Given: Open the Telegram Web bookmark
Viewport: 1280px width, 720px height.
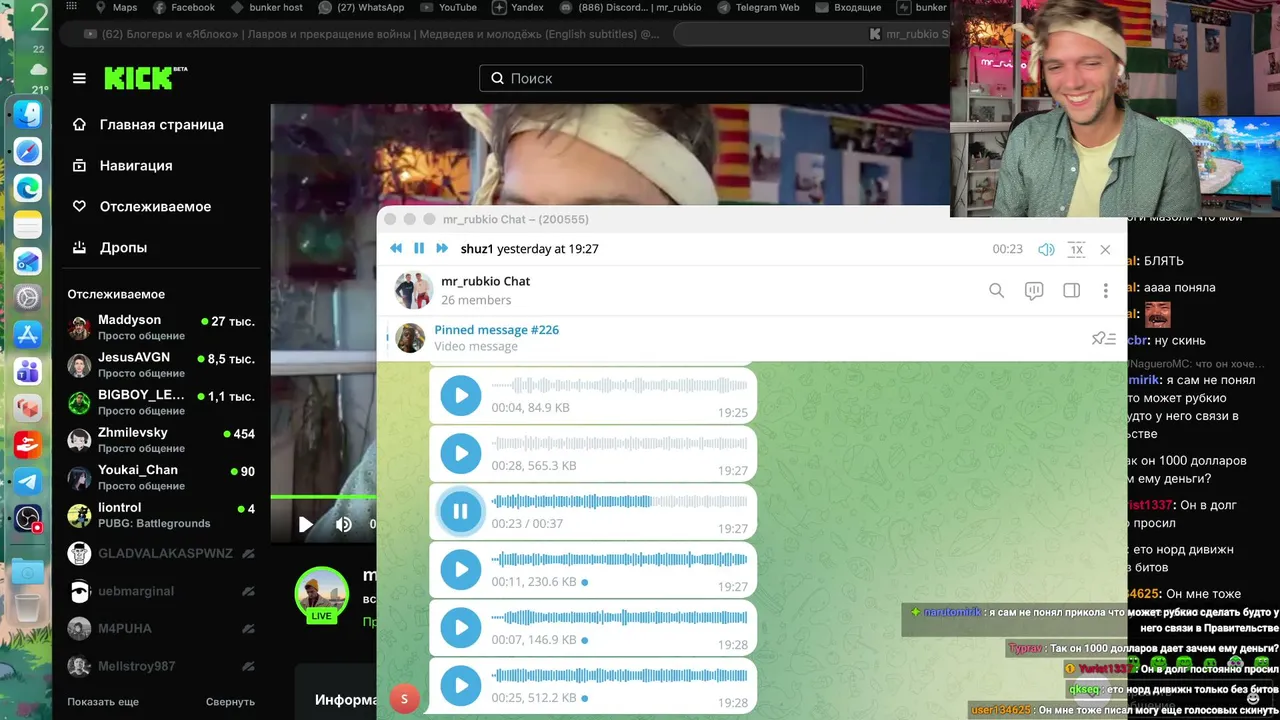Looking at the screenshot, I should coord(758,8).
